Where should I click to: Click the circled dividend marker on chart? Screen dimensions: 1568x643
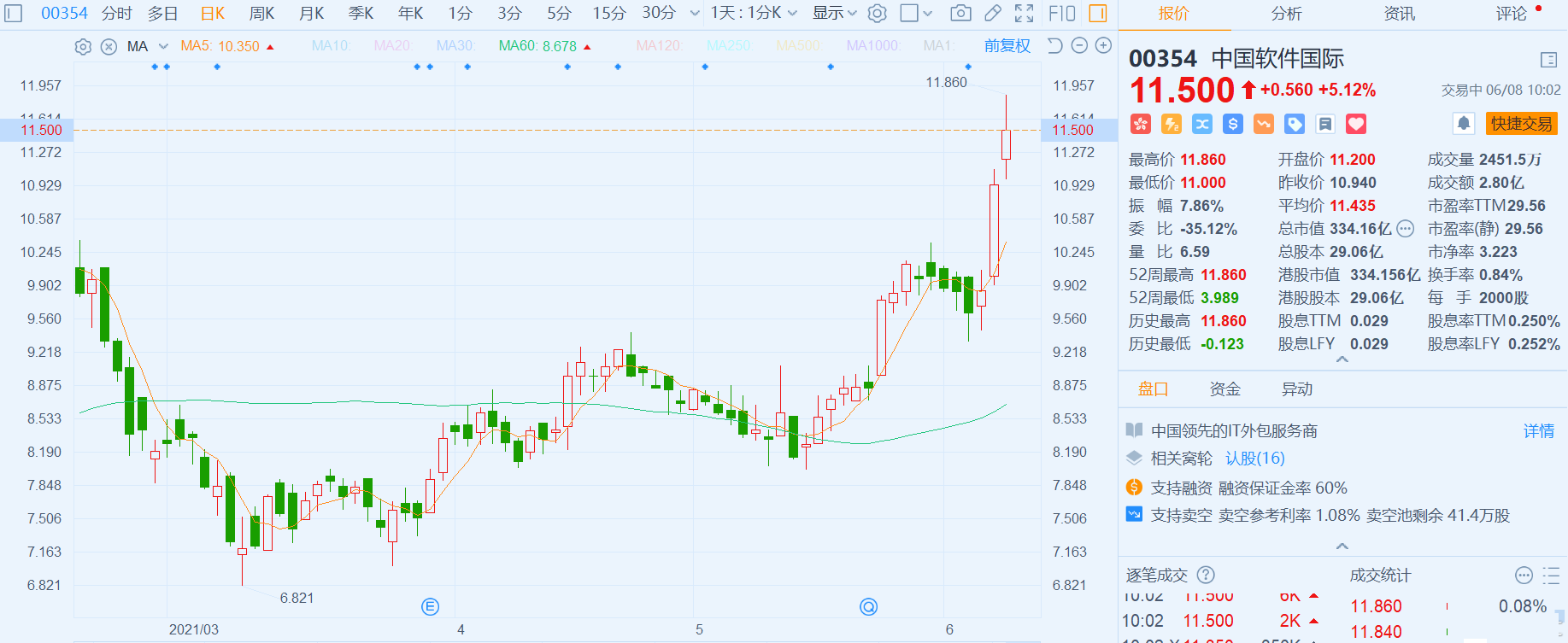tap(868, 607)
